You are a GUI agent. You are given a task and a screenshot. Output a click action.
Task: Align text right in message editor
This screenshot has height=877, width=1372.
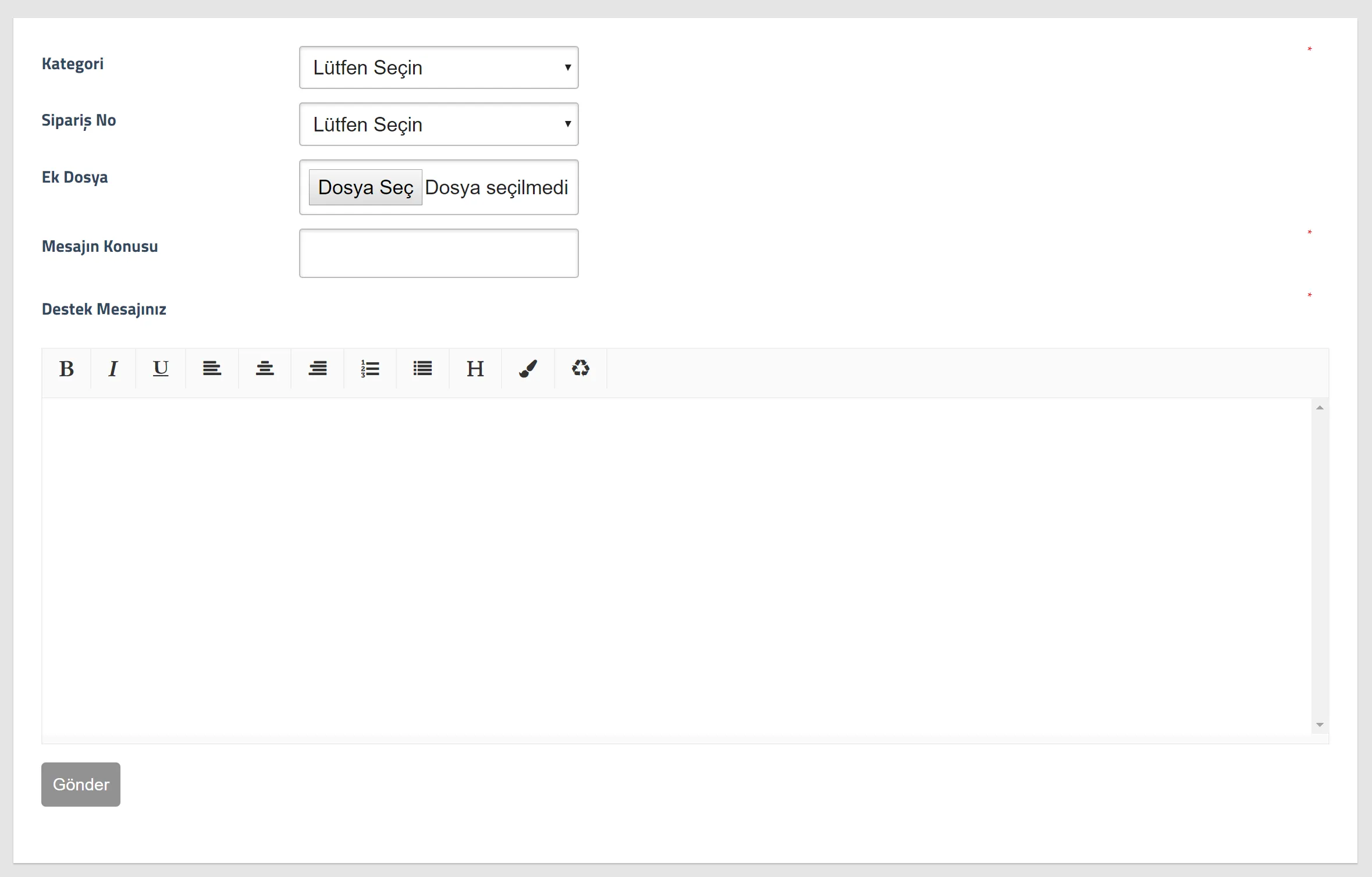click(x=318, y=369)
